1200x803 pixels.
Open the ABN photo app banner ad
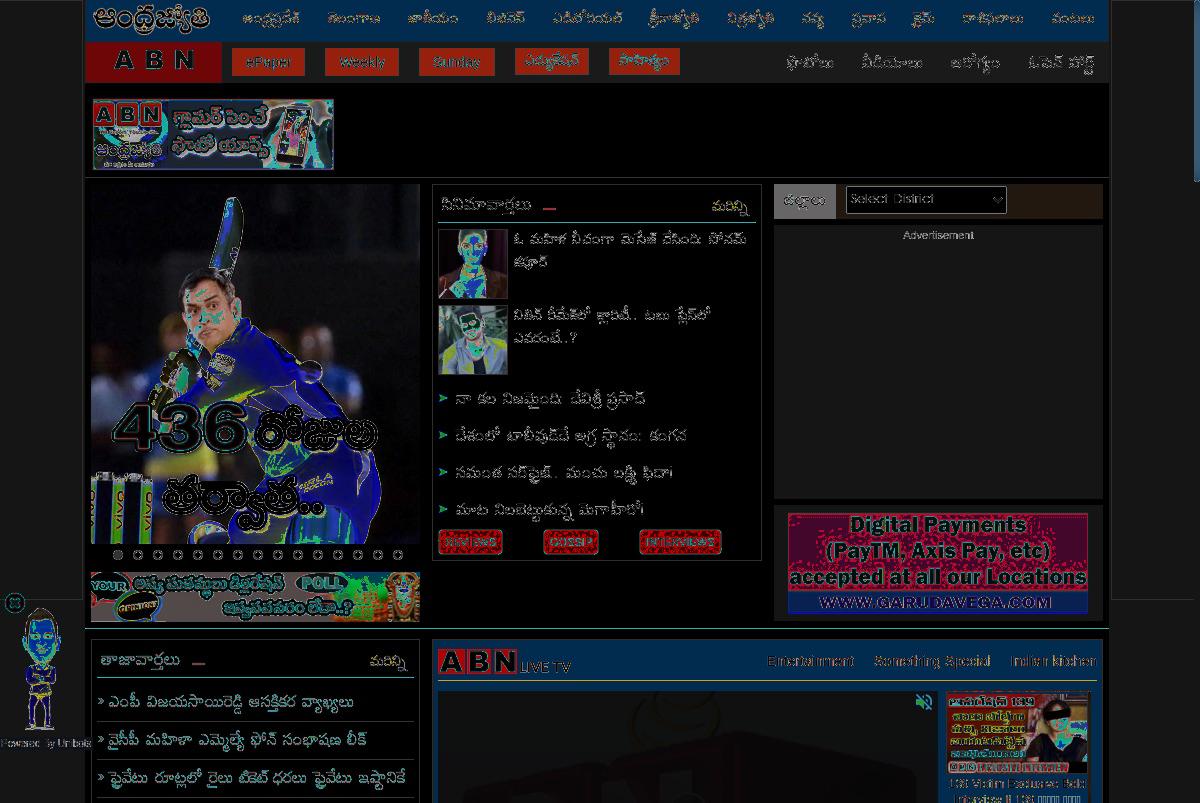213,134
